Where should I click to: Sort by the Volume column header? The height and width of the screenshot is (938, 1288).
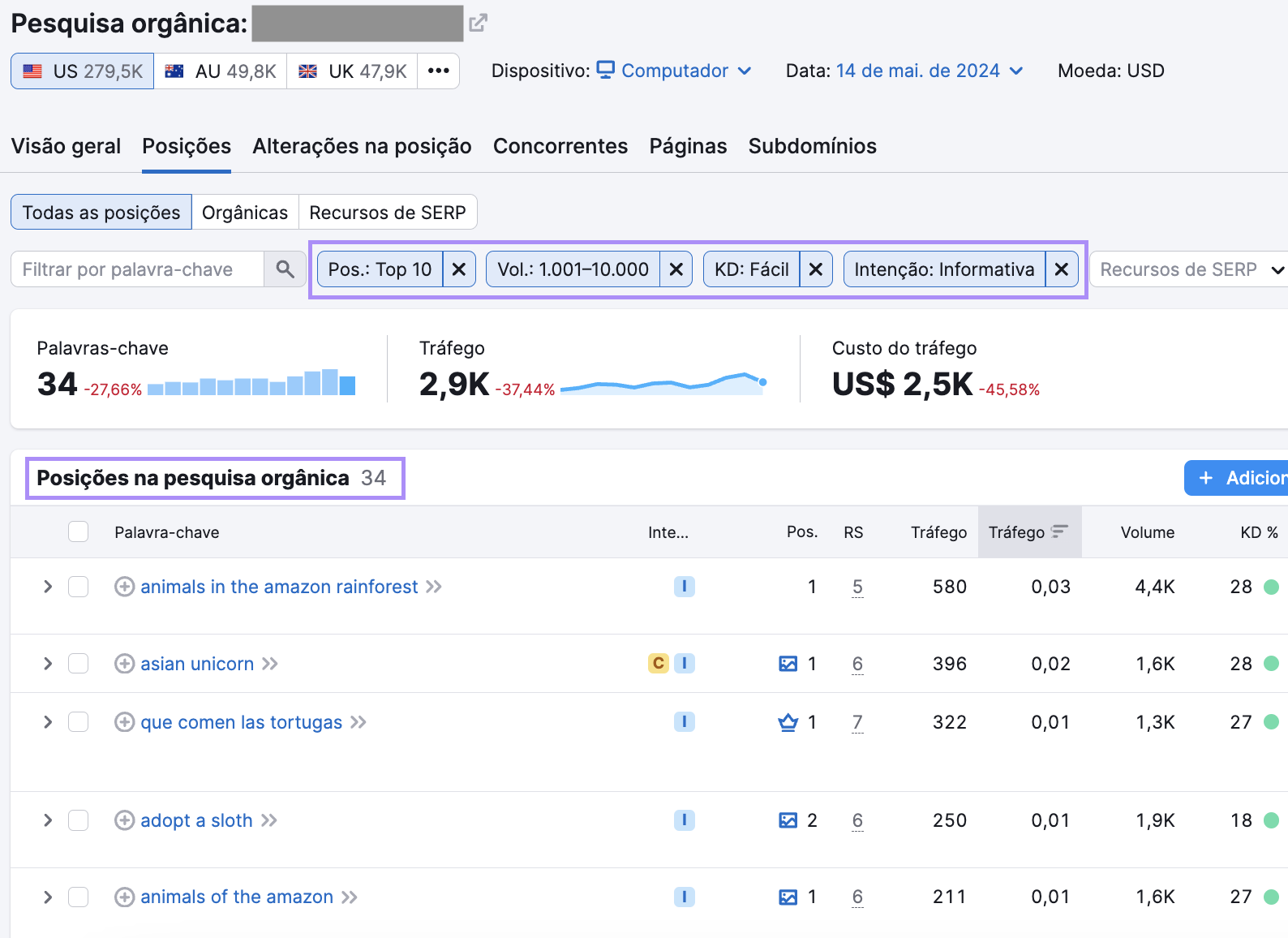(x=1147, y=532)
